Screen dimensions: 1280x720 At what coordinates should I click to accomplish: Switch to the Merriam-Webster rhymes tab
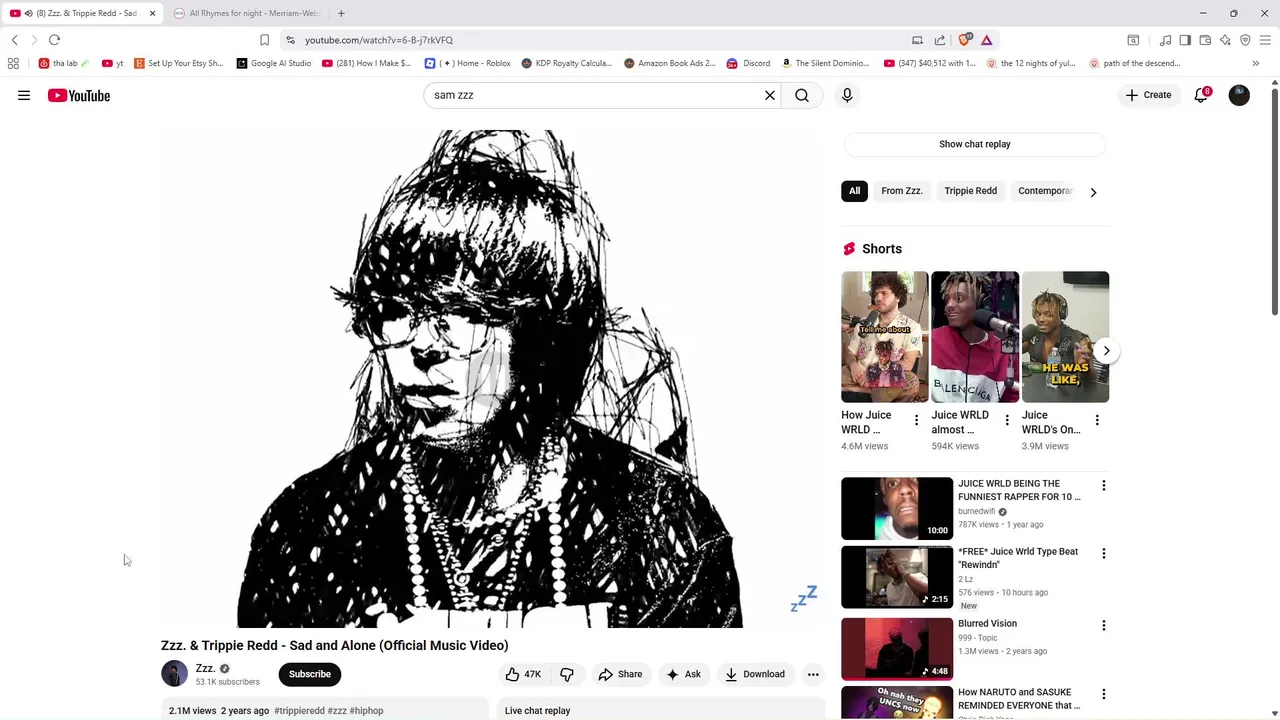click(x=247, y=13)
